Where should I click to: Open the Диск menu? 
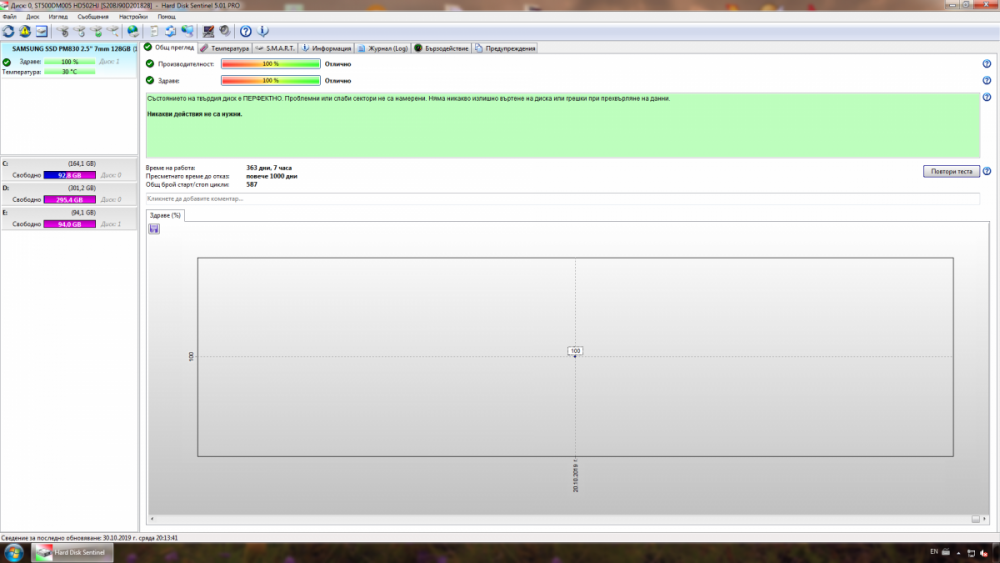[x=33, y=17]
